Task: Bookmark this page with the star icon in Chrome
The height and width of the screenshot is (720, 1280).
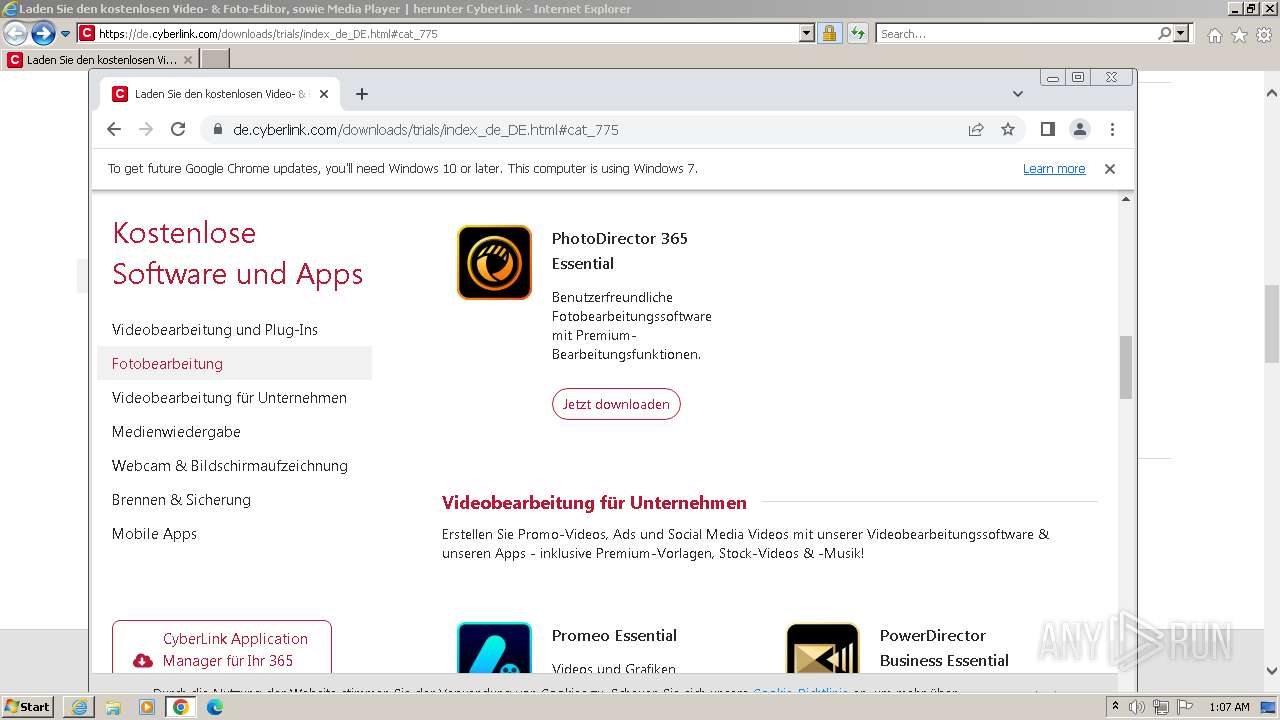Action: tap(1008, 129)
